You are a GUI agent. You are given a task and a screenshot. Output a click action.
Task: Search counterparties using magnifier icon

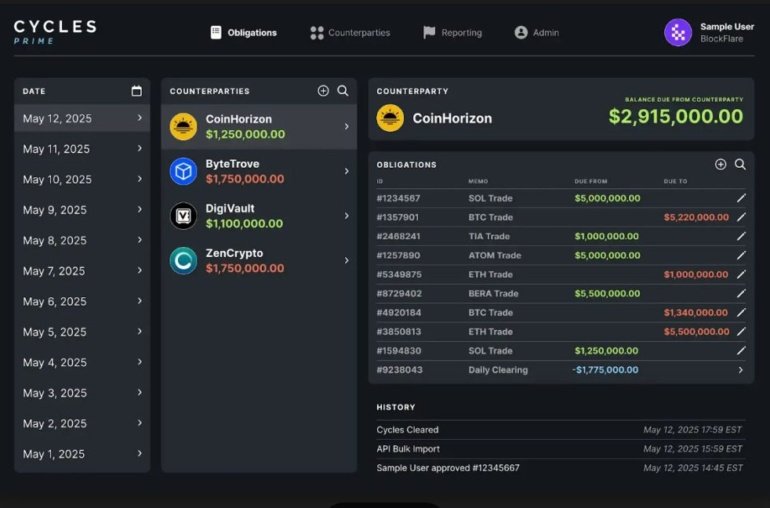point(343,90)
